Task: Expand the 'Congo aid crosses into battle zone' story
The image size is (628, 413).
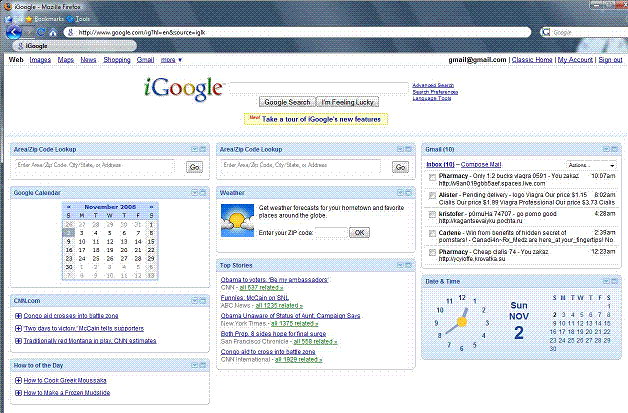Action: click(18, 316)
